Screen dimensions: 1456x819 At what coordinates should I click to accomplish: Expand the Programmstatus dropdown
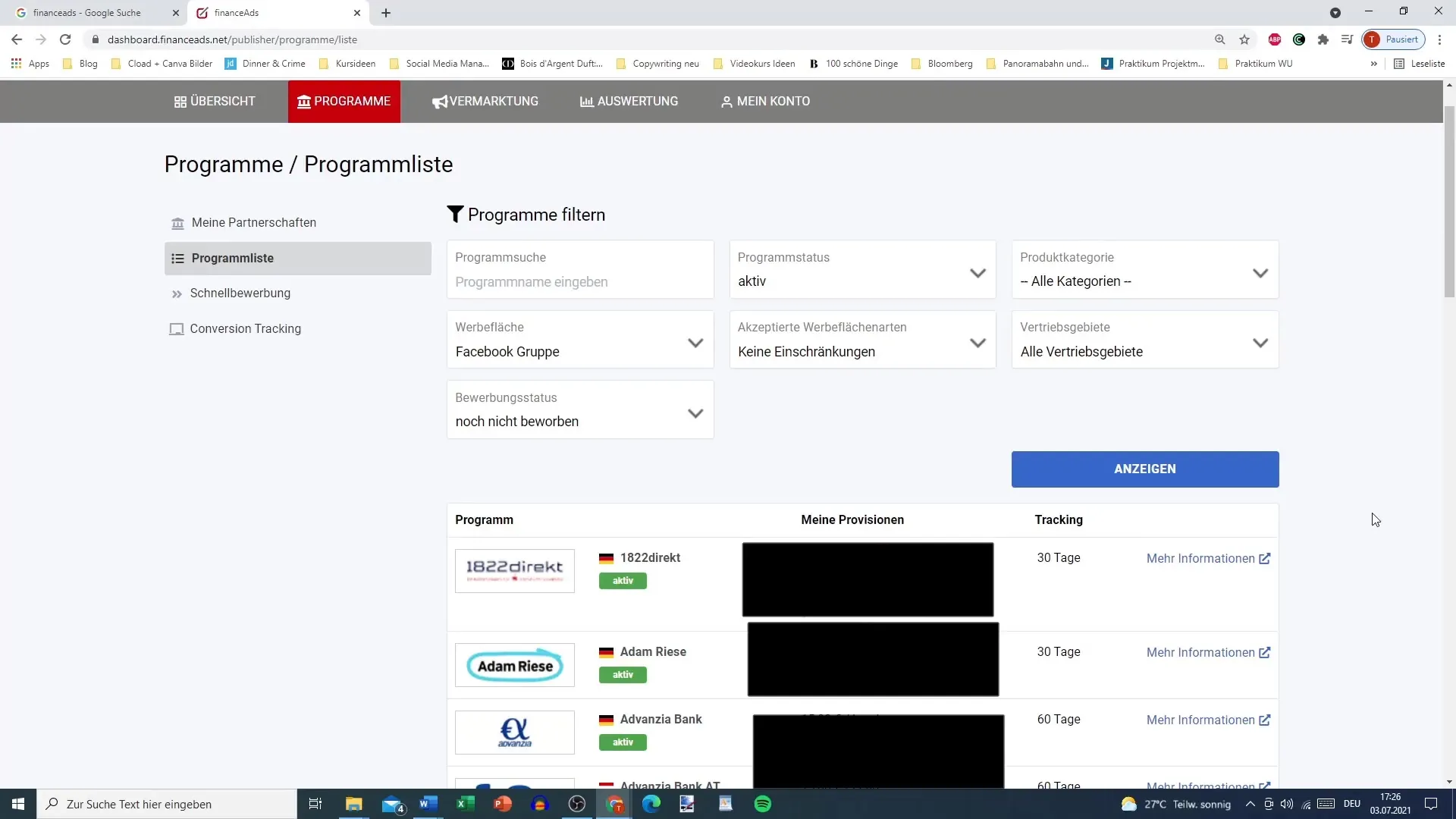pyautogui.click(x=862, y=270)
